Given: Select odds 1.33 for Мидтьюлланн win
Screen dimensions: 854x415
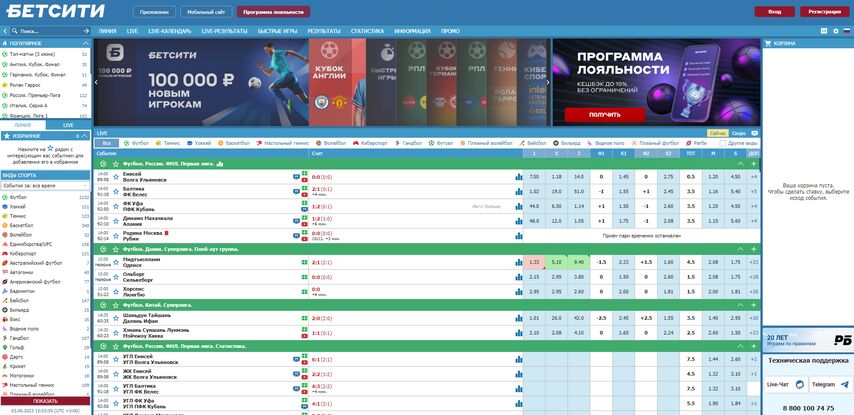Looking at the screenshot, I should (534, 263).
